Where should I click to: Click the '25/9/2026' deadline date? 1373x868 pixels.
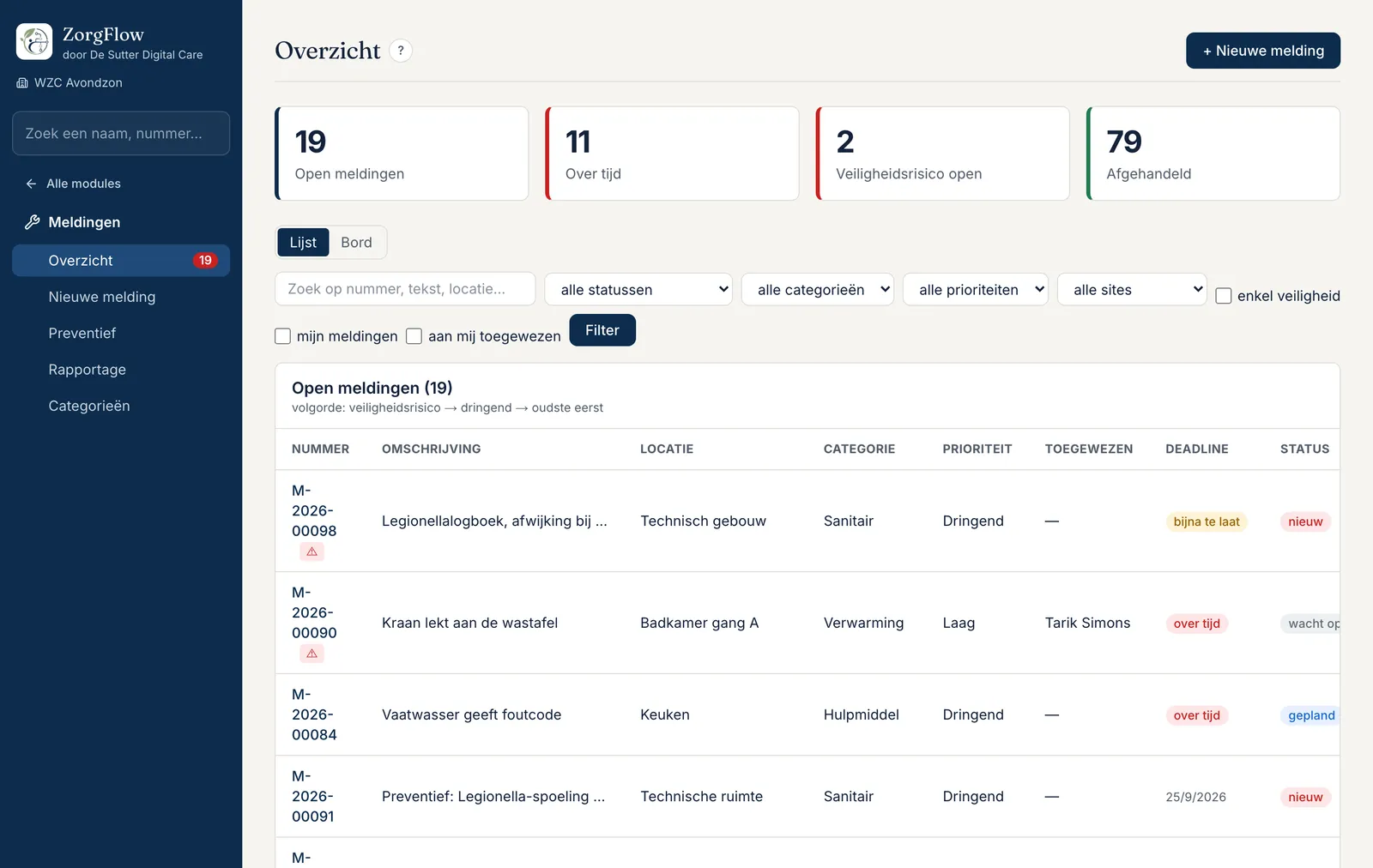[1195, 797]
